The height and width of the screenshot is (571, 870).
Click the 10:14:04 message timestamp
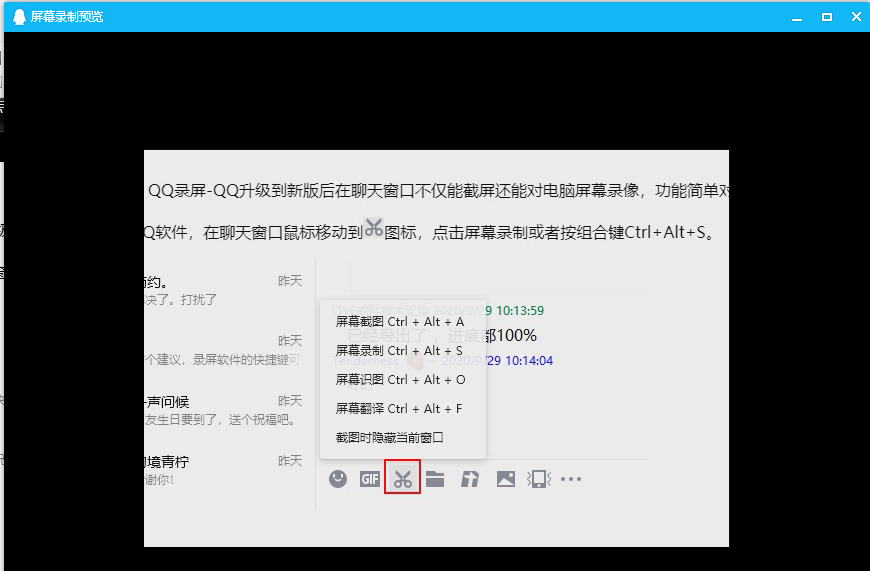click(529, 361)
